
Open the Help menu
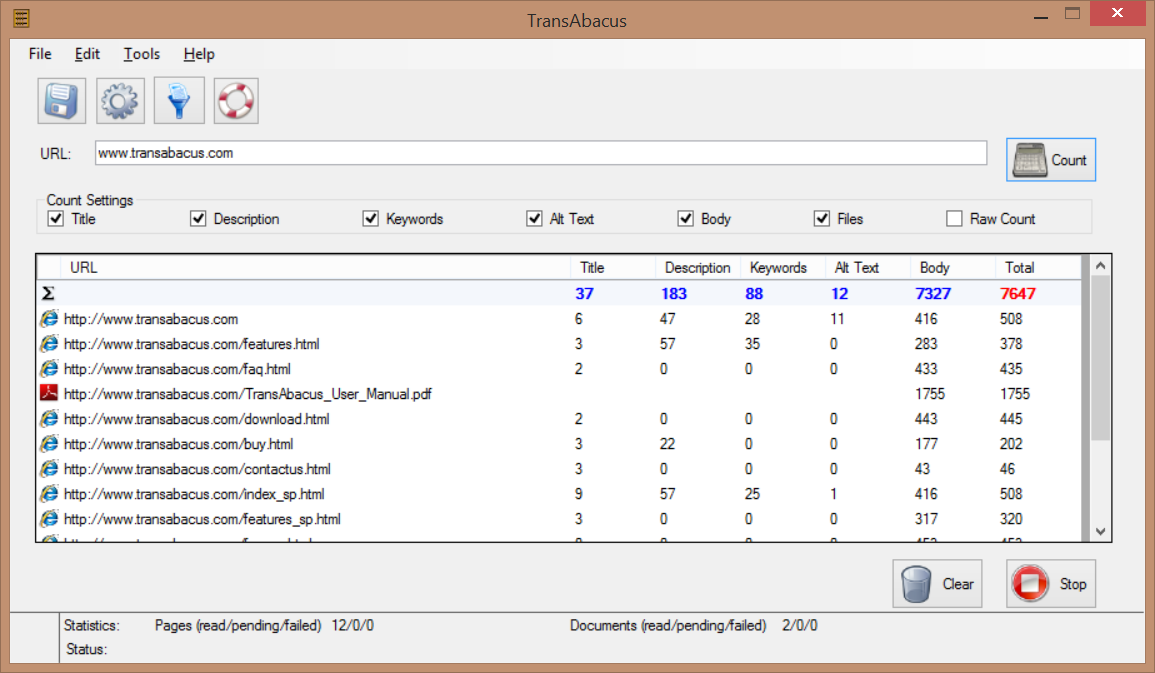[199, 54]
